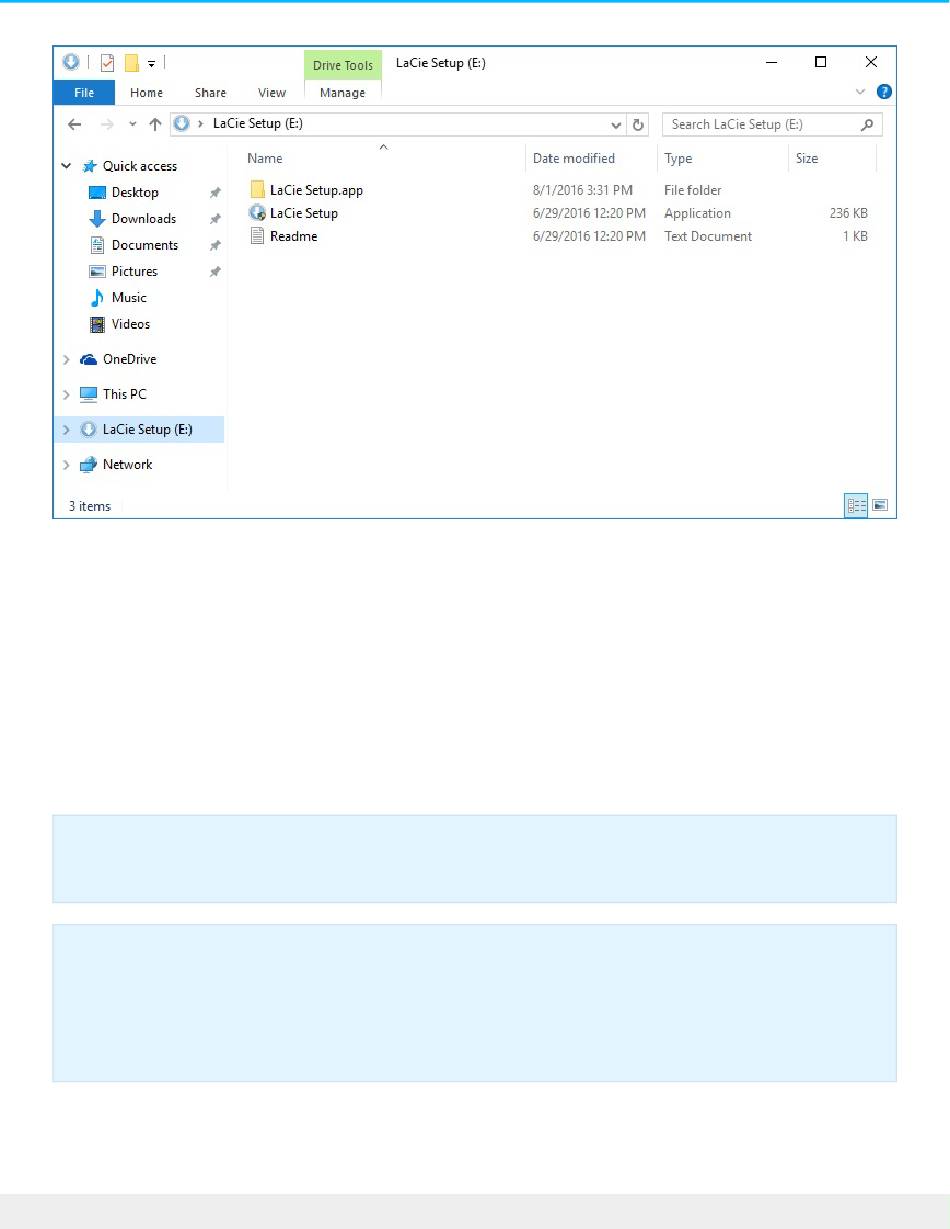950x1229 pixels.
Task: Select Quick access in navigation pane
Action: 140,166
